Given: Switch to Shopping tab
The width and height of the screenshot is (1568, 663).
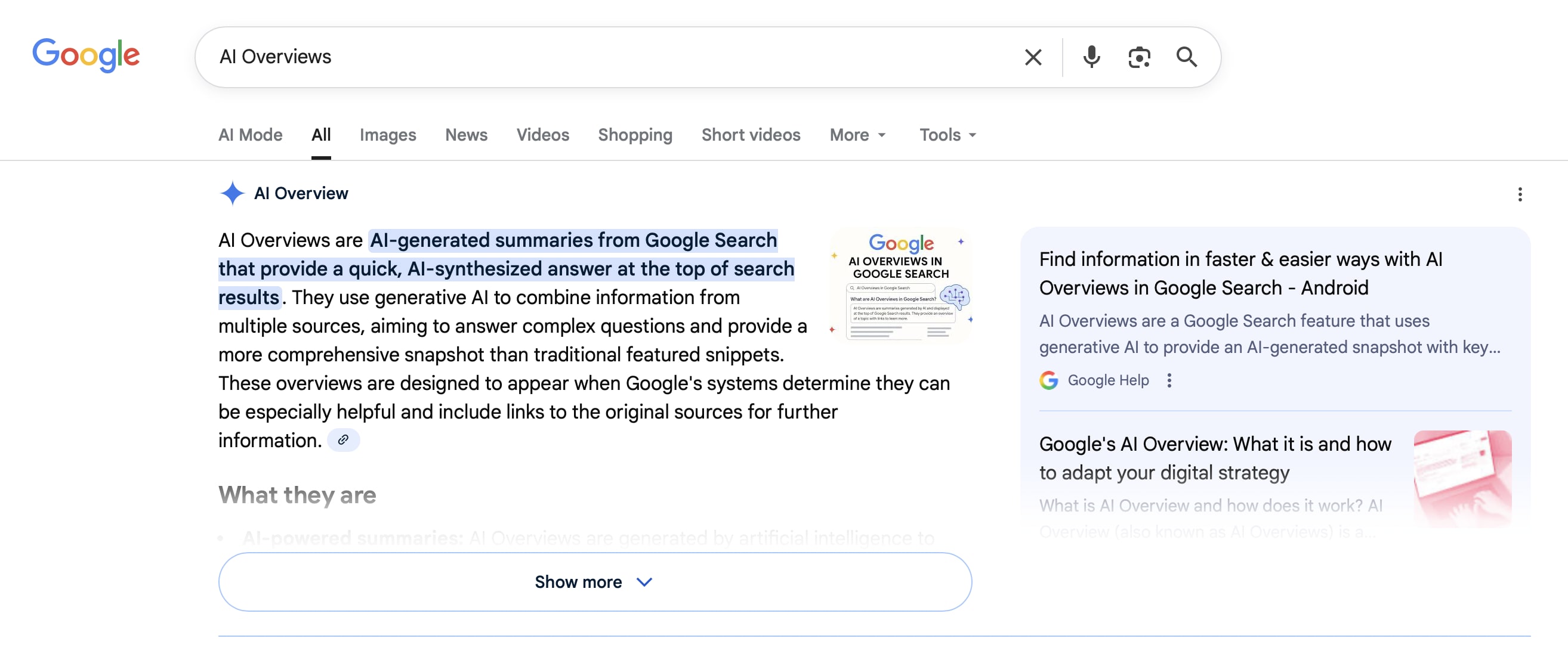Looking at the screenshot, I should tap(635, 135).
